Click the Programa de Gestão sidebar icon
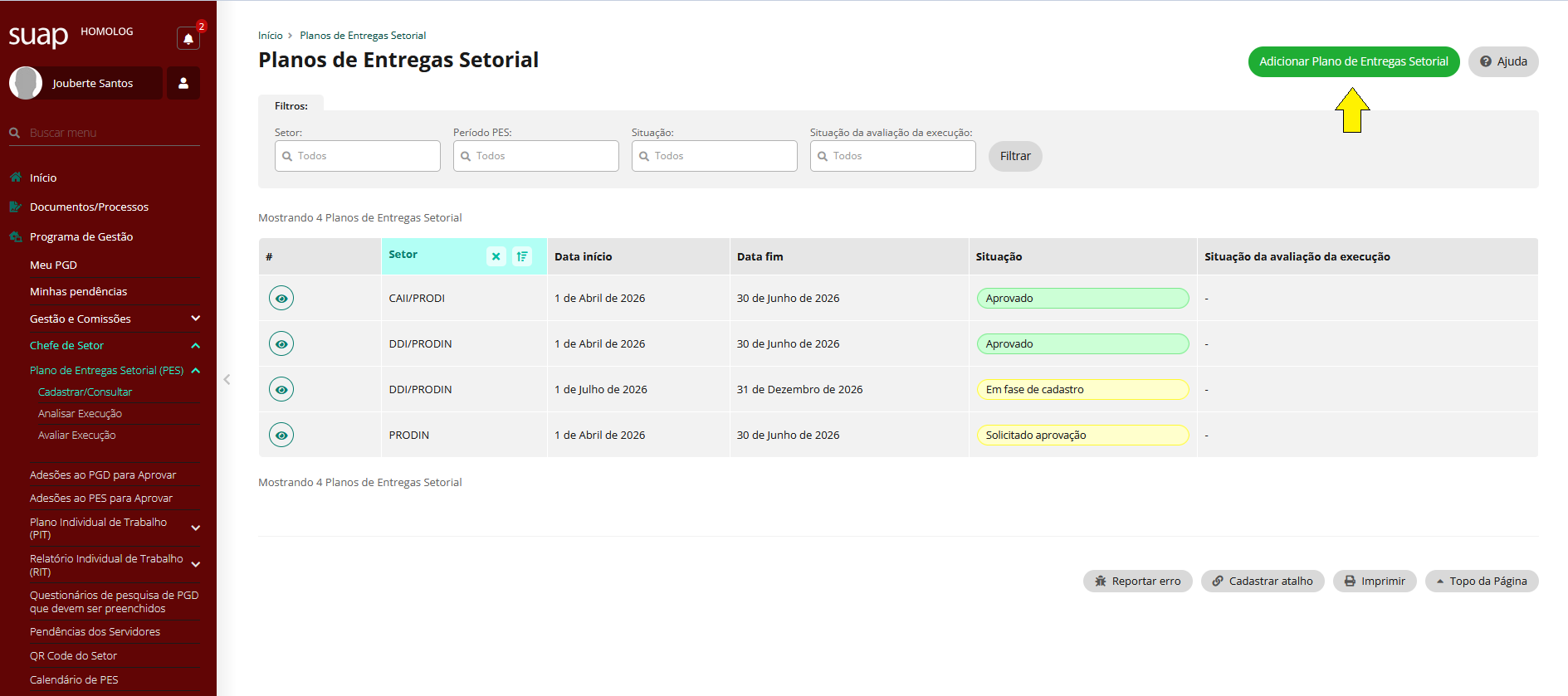The image size is (1568, 696). pyautogui.click(x=15, y=236)
